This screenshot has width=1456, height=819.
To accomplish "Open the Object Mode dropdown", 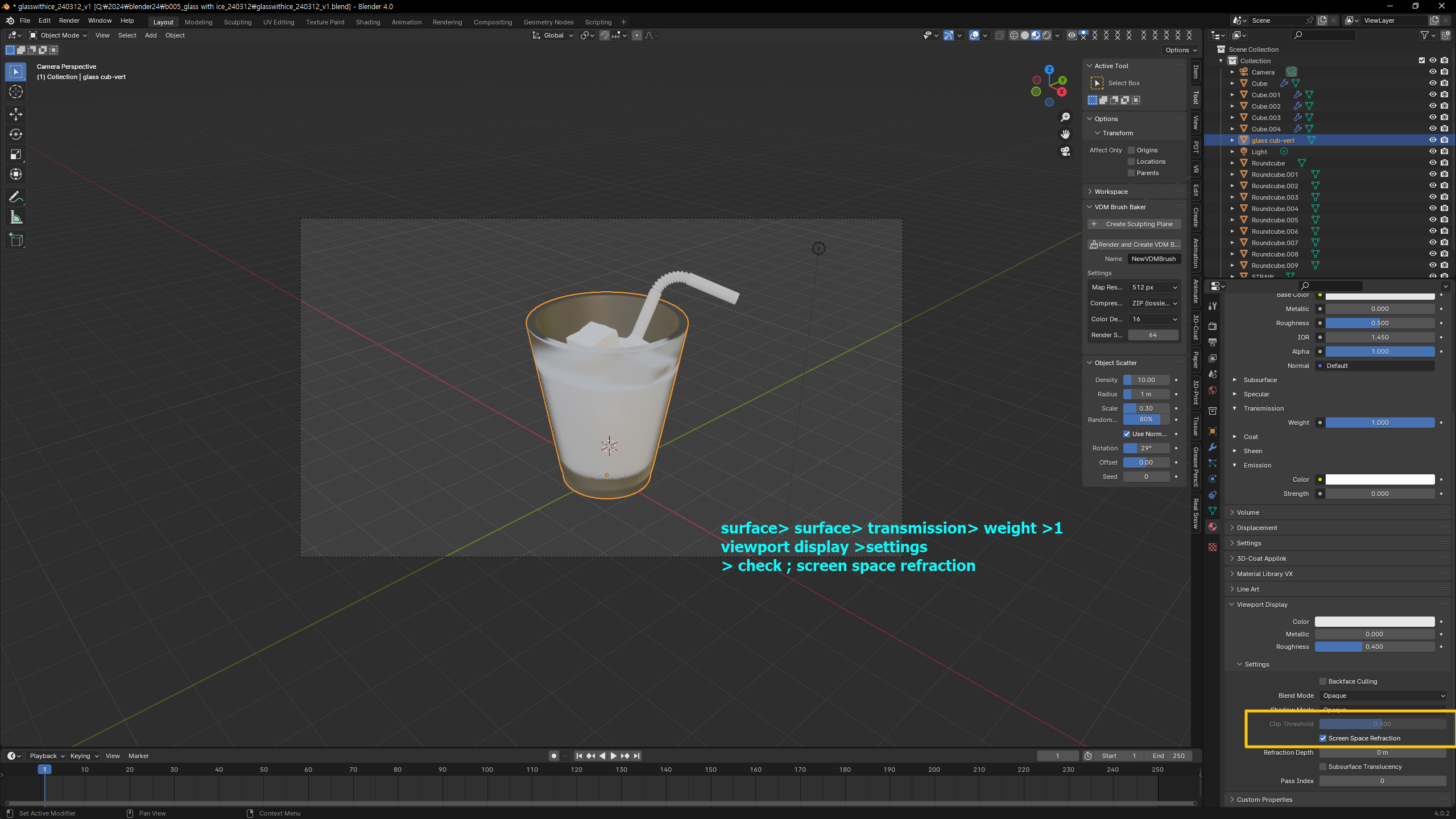I will click(x=58, y=35).
